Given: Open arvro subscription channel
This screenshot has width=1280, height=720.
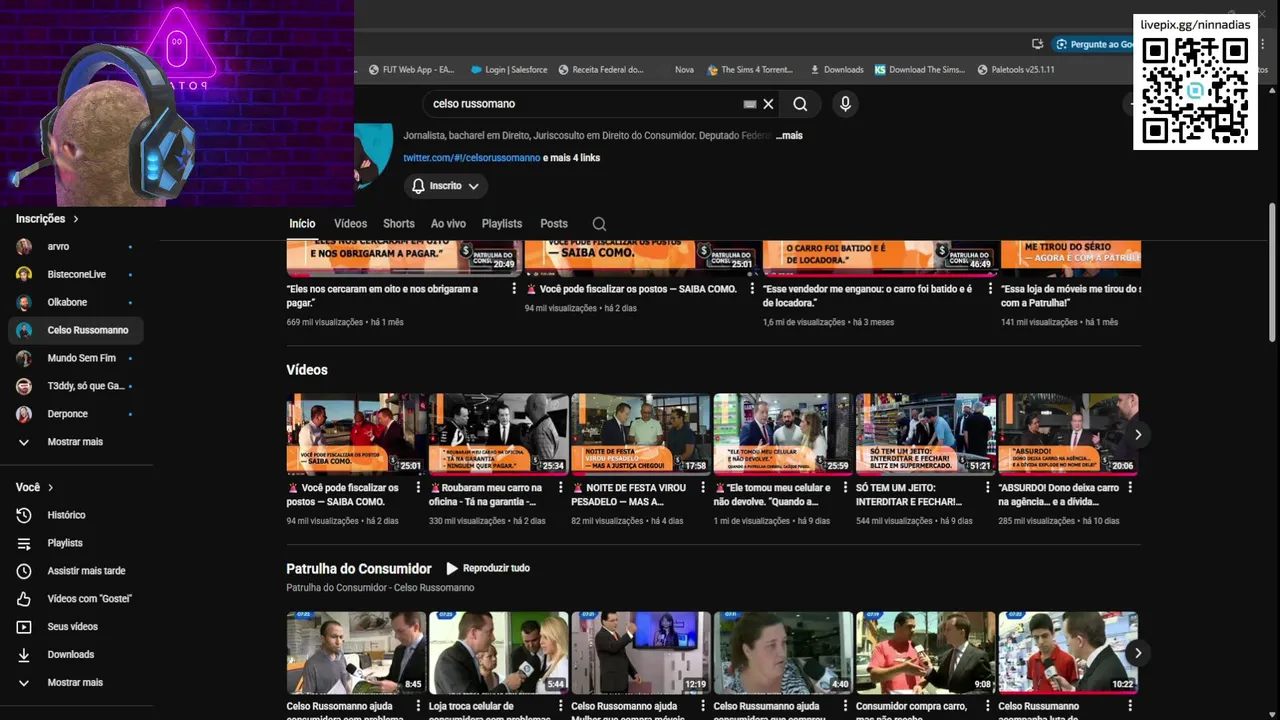Looking at the screenshot, I should pos(75,247).
